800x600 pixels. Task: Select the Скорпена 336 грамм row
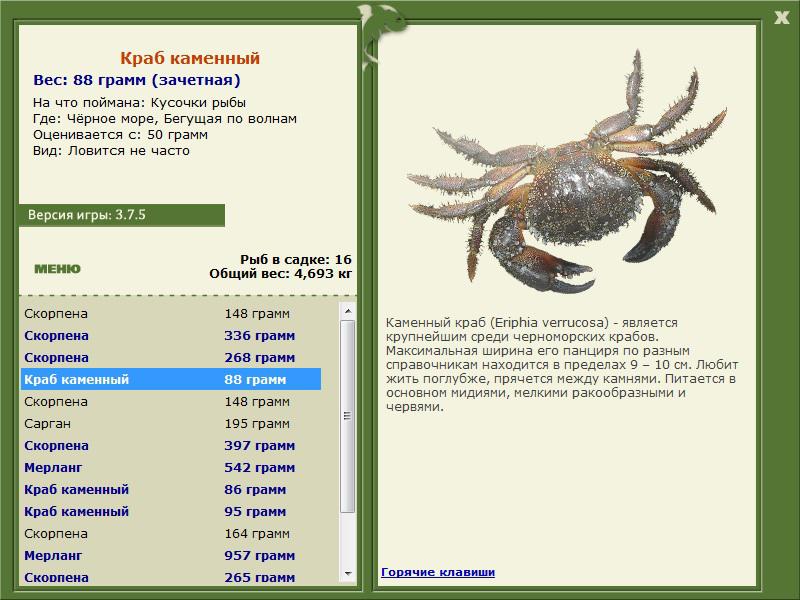coord(171,336)
